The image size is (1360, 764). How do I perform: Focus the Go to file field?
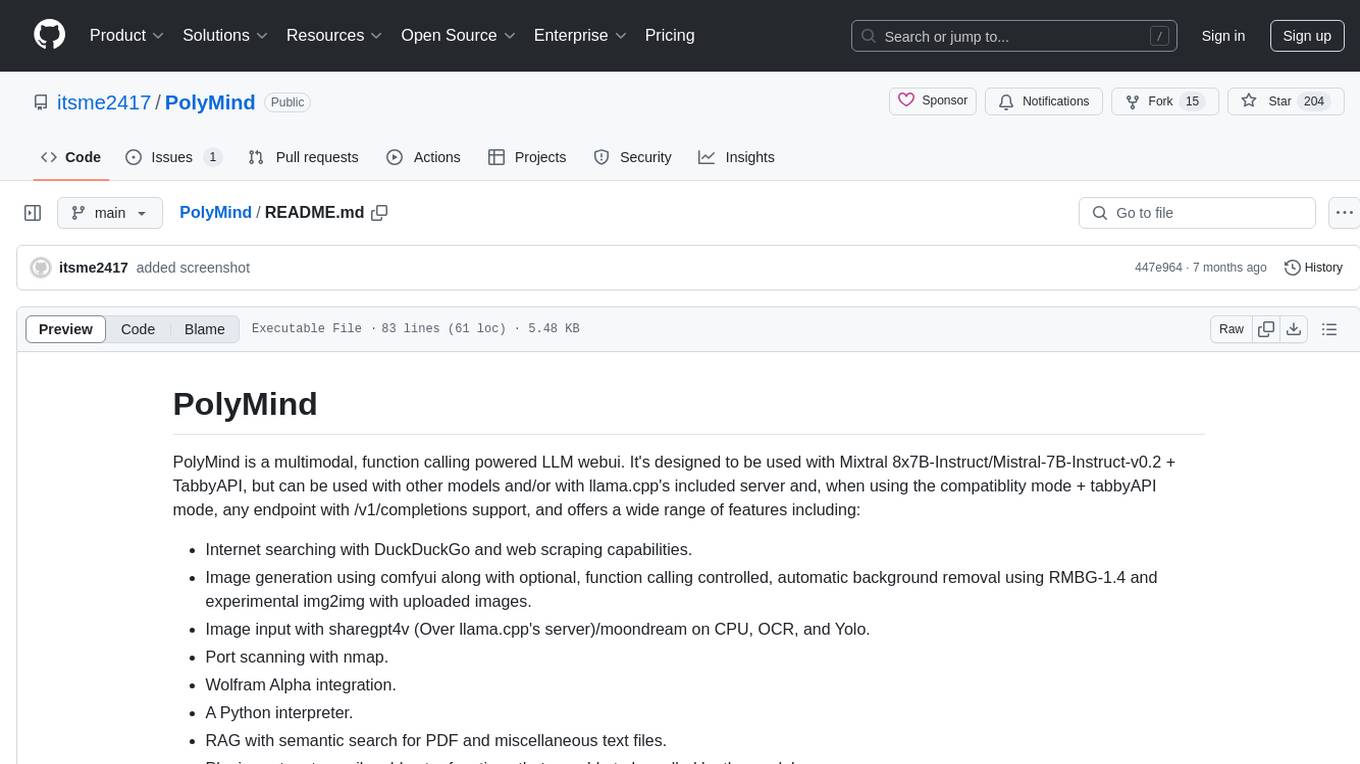tap(1197, 213)
